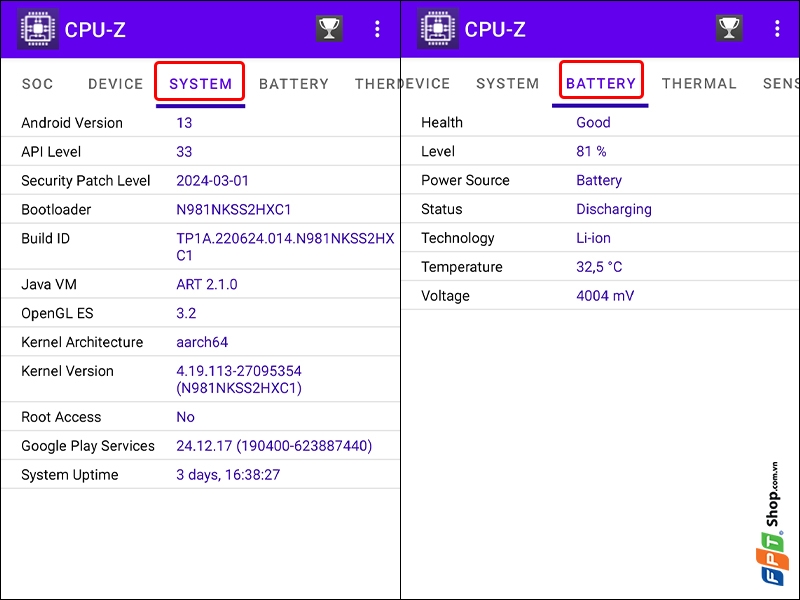Click Kernel Version value 4.19.113-27095354
800x600 pixels.
(x=239, y=380)
